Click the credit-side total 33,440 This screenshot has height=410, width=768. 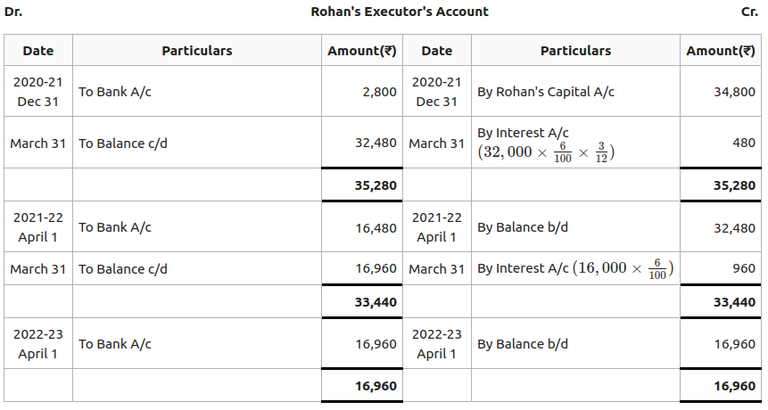click(x=735, y=301)
